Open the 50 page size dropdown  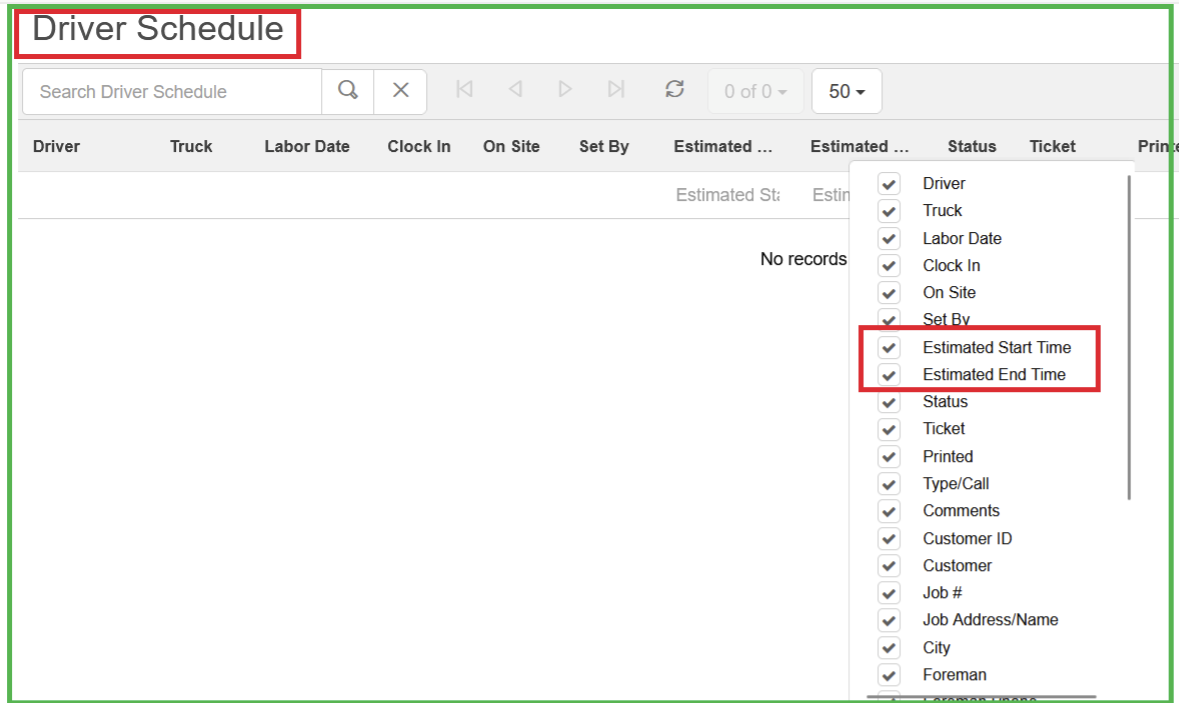pos(846,92)
